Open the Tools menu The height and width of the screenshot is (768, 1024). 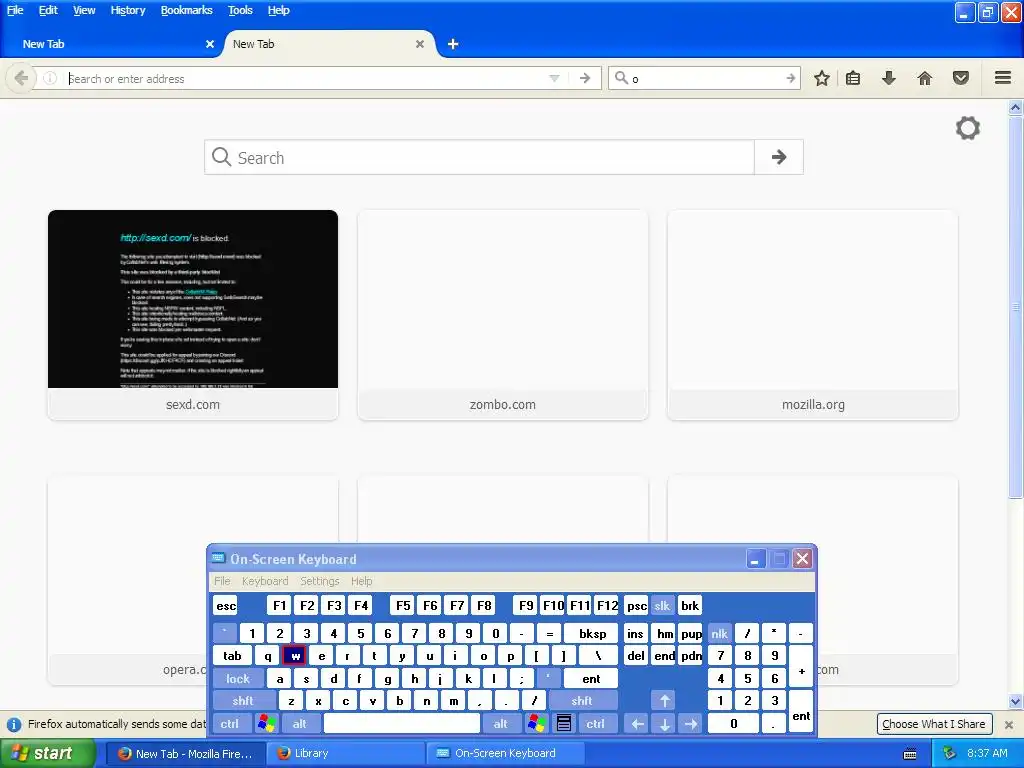coord(240,10)
